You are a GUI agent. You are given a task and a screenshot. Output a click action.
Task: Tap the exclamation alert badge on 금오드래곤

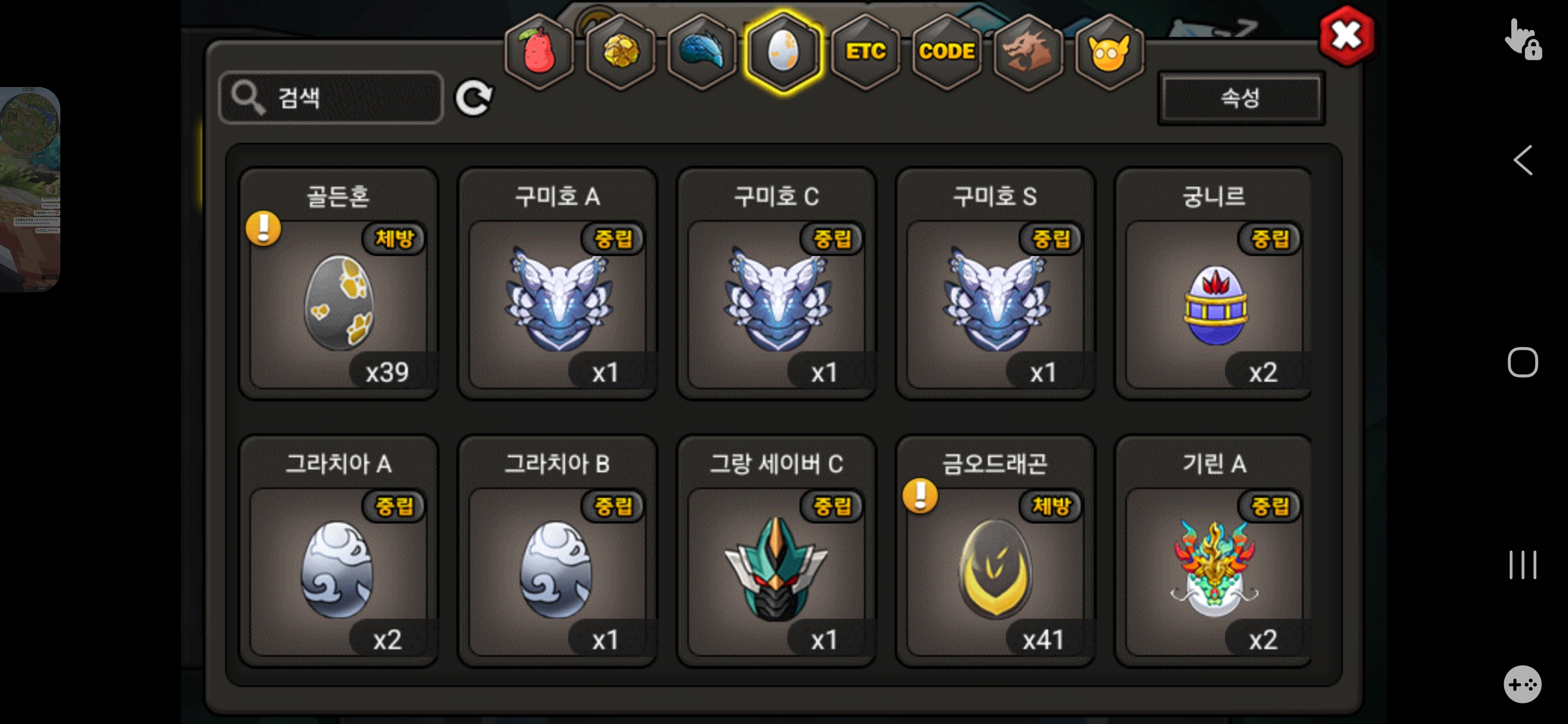tap(920, 495)
